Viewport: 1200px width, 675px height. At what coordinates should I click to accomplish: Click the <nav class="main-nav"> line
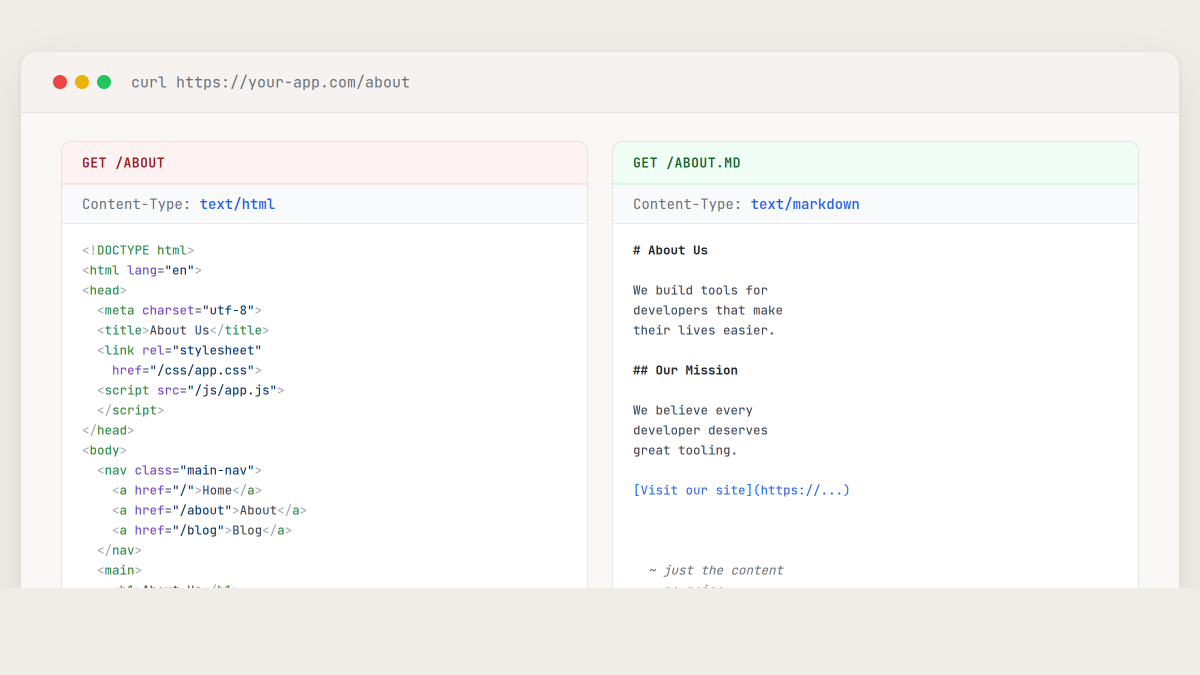[x=179, y=470]
